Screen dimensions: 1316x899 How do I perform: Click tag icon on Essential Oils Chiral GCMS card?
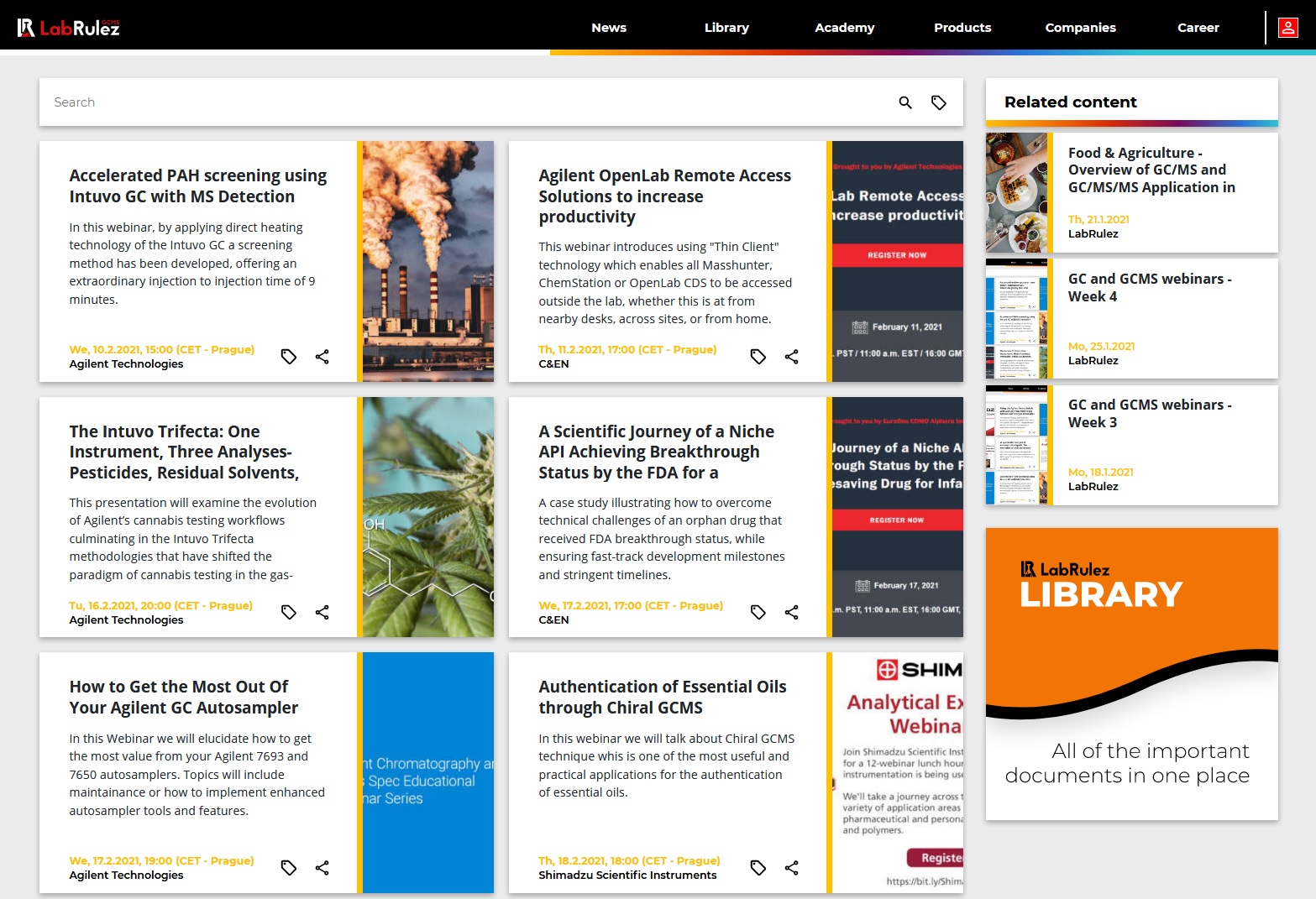758,868
